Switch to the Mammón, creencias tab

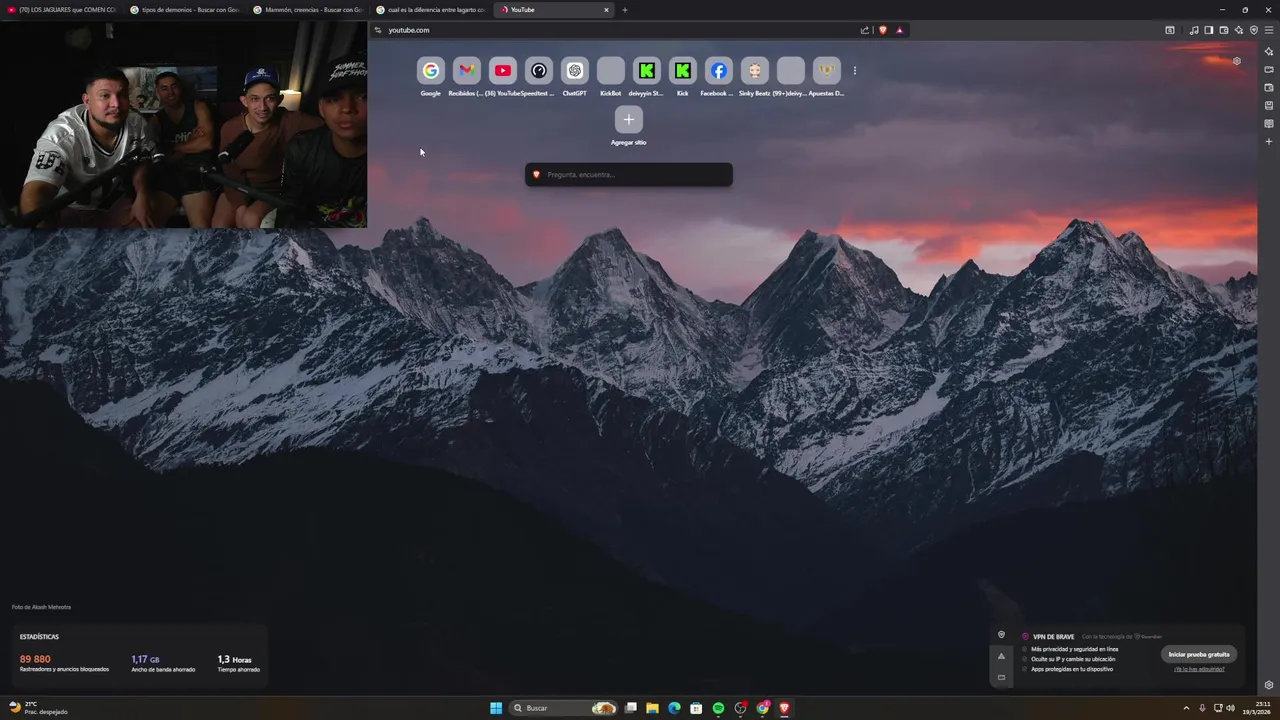click(307, 10)
